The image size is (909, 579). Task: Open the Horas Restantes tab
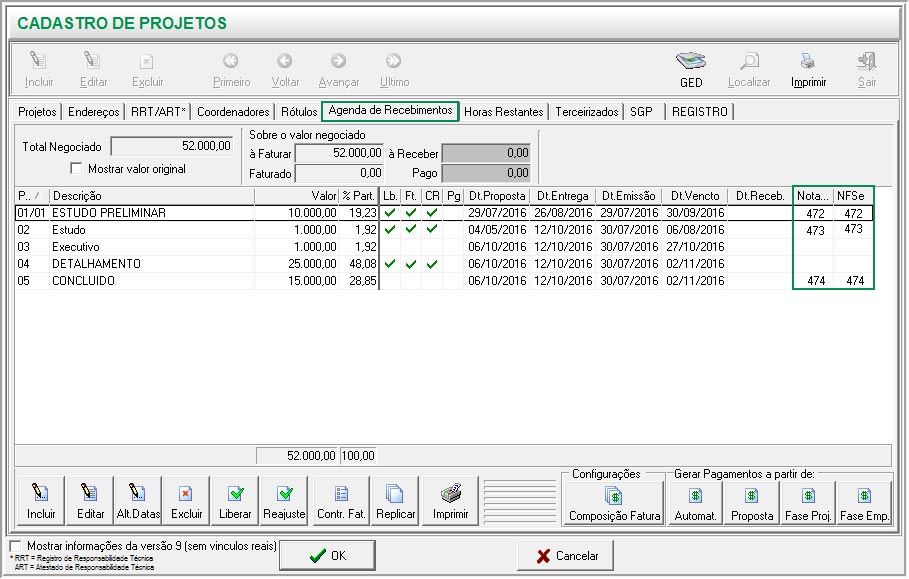click(x=503, y=111)
